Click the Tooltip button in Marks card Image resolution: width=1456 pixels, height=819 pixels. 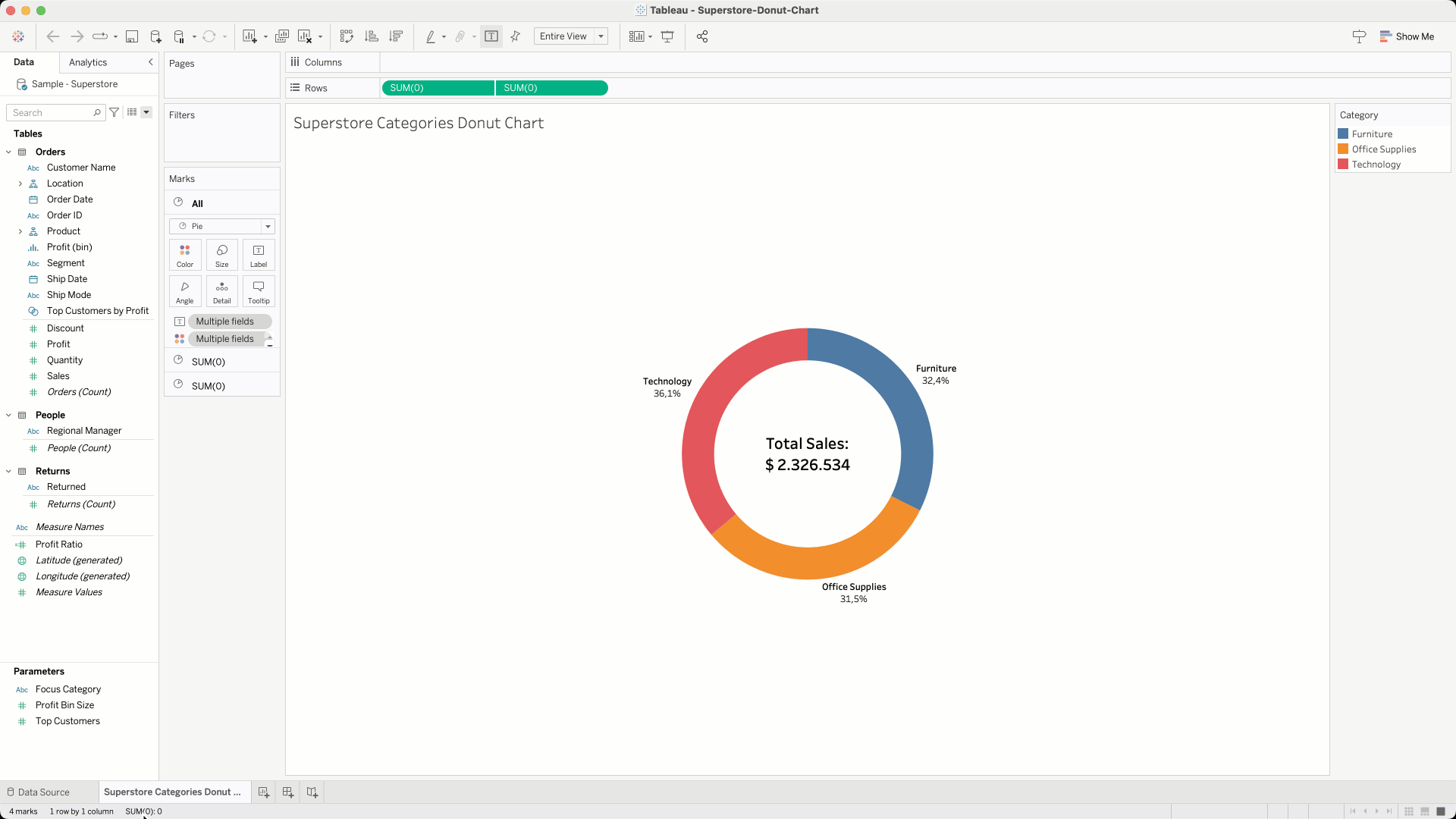(259, 291)
